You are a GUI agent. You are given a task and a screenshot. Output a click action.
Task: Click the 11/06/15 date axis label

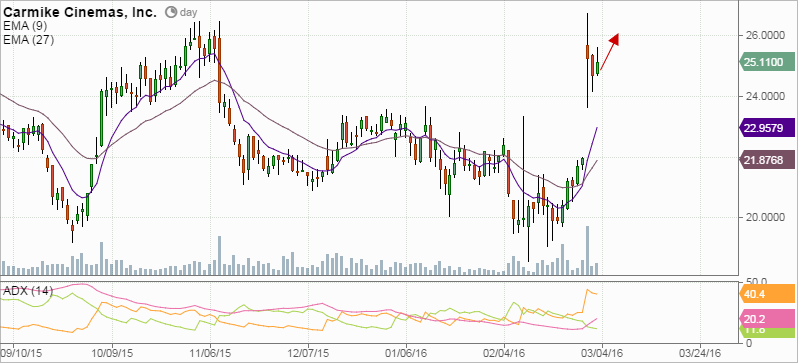click(211, 352)
